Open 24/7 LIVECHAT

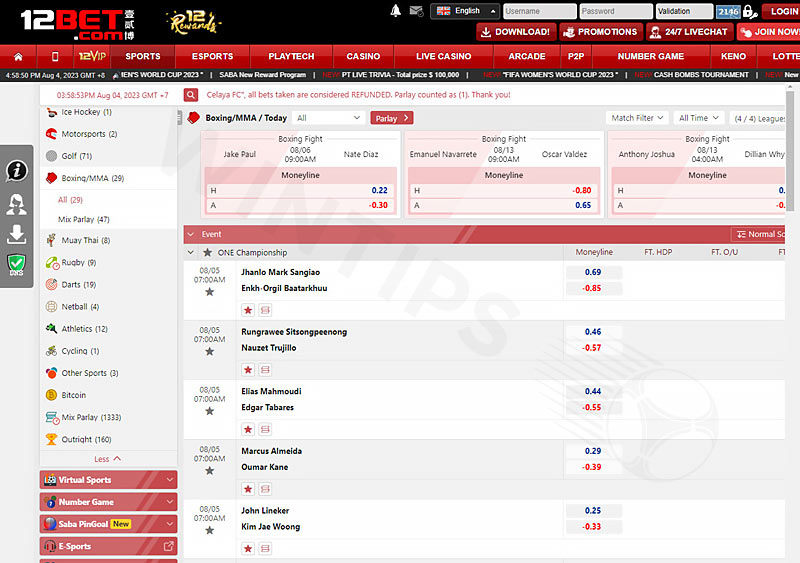tap(690, 32)
